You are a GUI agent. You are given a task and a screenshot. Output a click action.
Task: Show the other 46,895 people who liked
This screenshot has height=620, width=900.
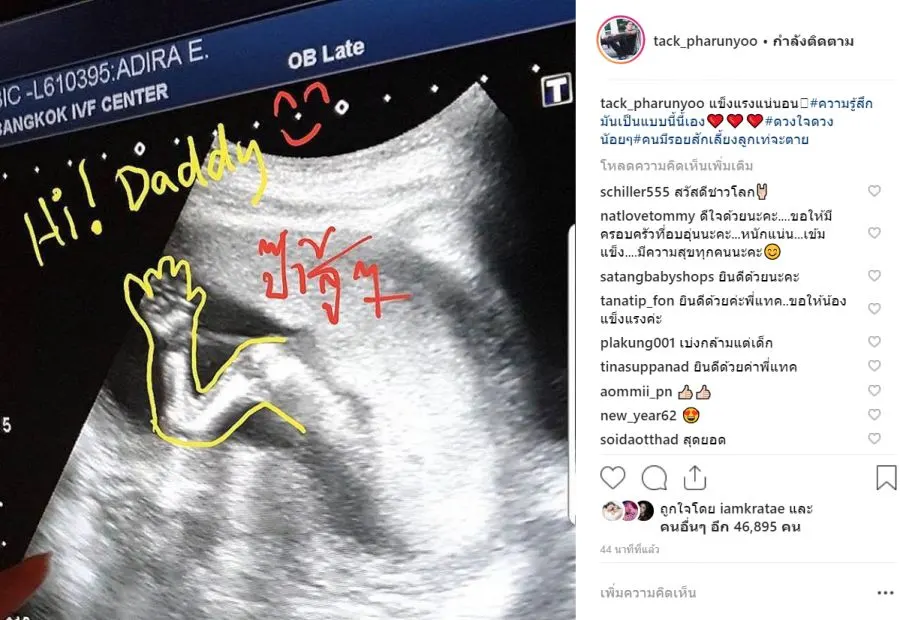click(x=730, y=527)
